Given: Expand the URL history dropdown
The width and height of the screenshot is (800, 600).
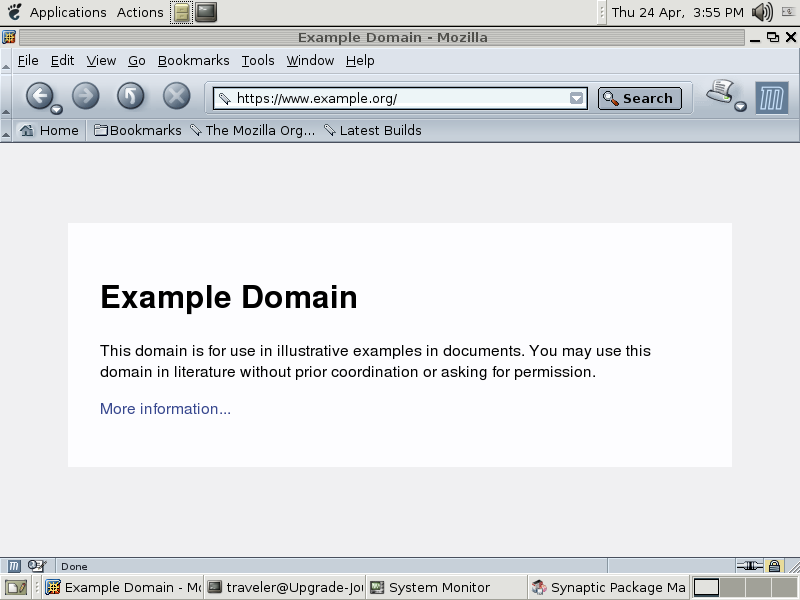Looking at the screenshot, I should pyautogui.click(x=576, y=98).
